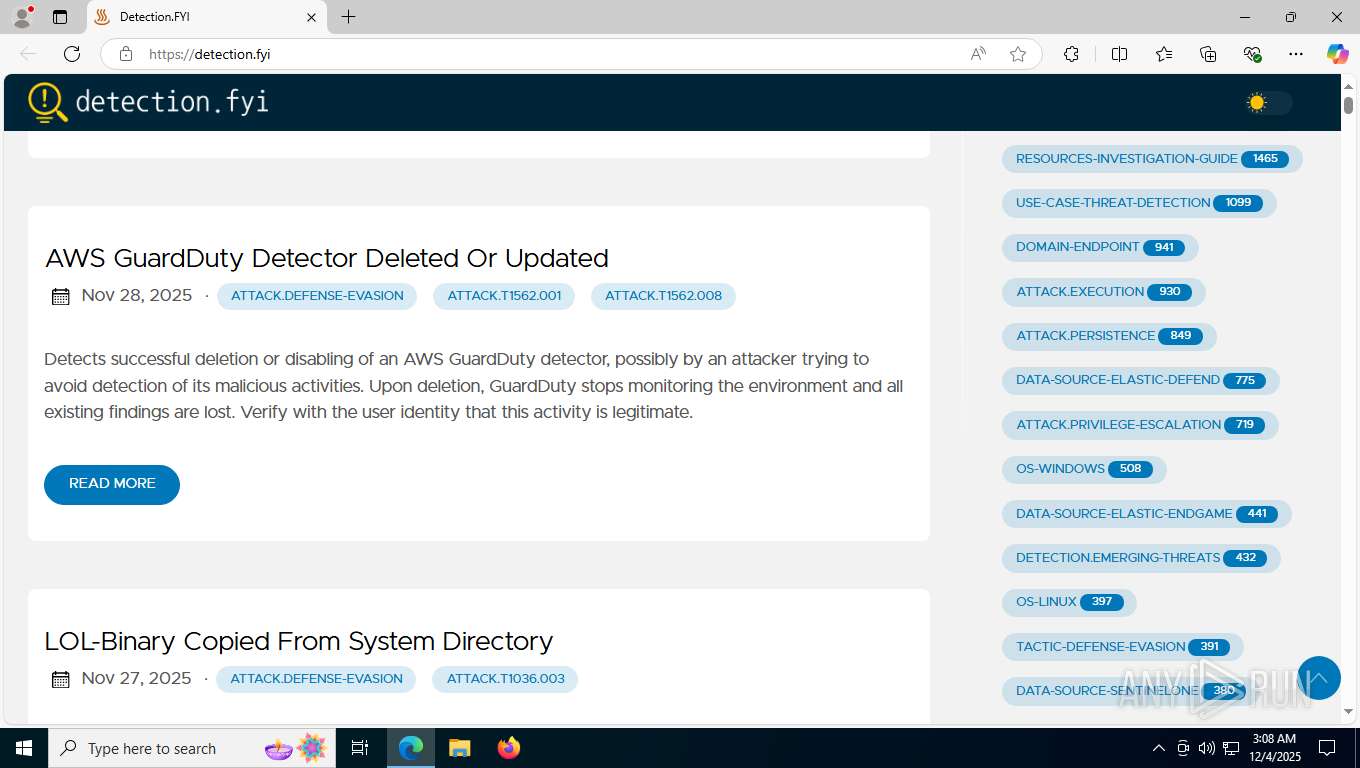Open Browser essentials heart icon
The height and width of the screenshot is (768, 1360).
[1252, 54]
